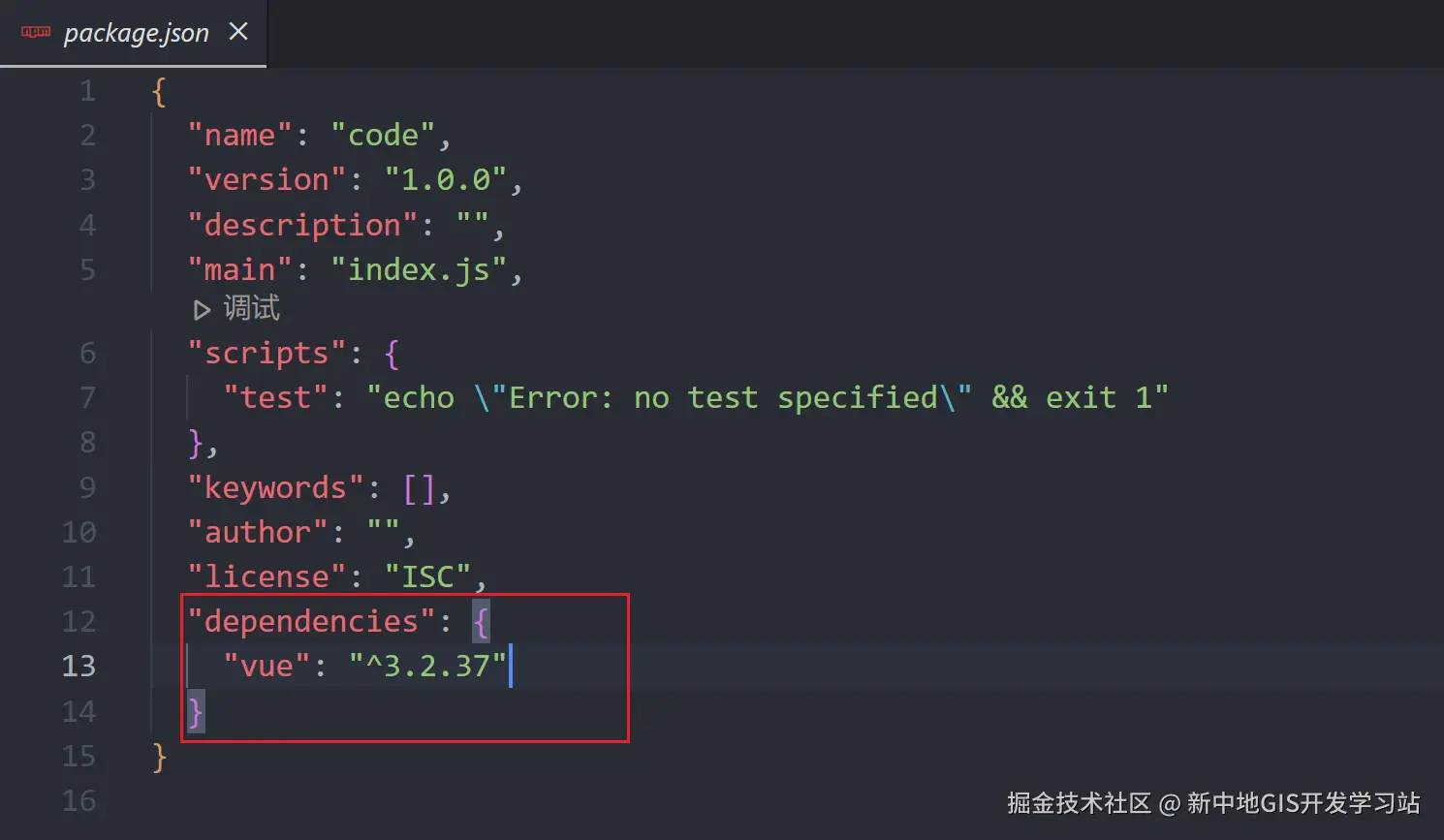The width and height of the screenshot is (1444, 840).
Task: Click the debug play triangle icon
Action: tap(202, 310)
